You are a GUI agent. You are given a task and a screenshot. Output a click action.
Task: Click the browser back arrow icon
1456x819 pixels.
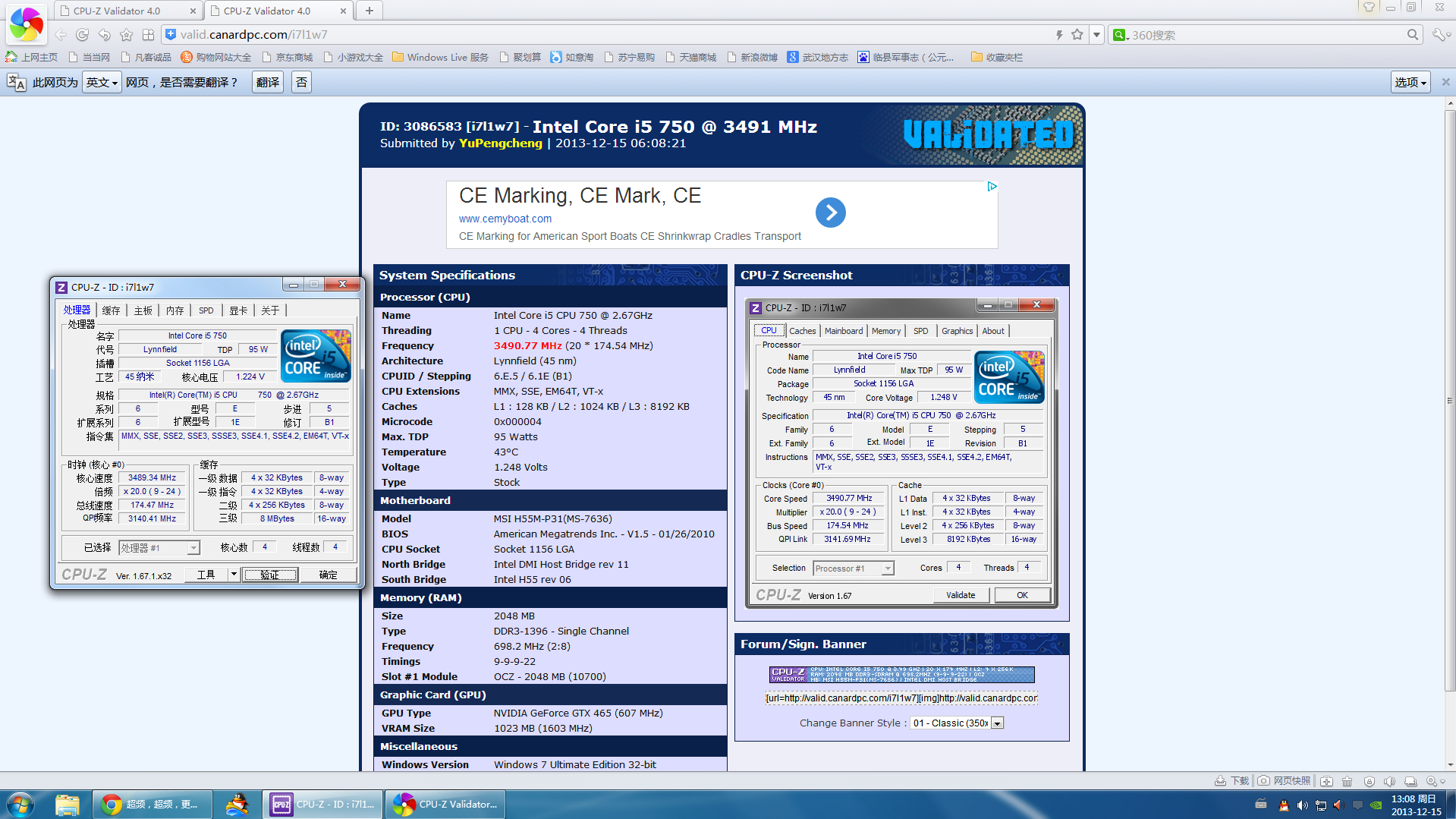click(61, 35)
